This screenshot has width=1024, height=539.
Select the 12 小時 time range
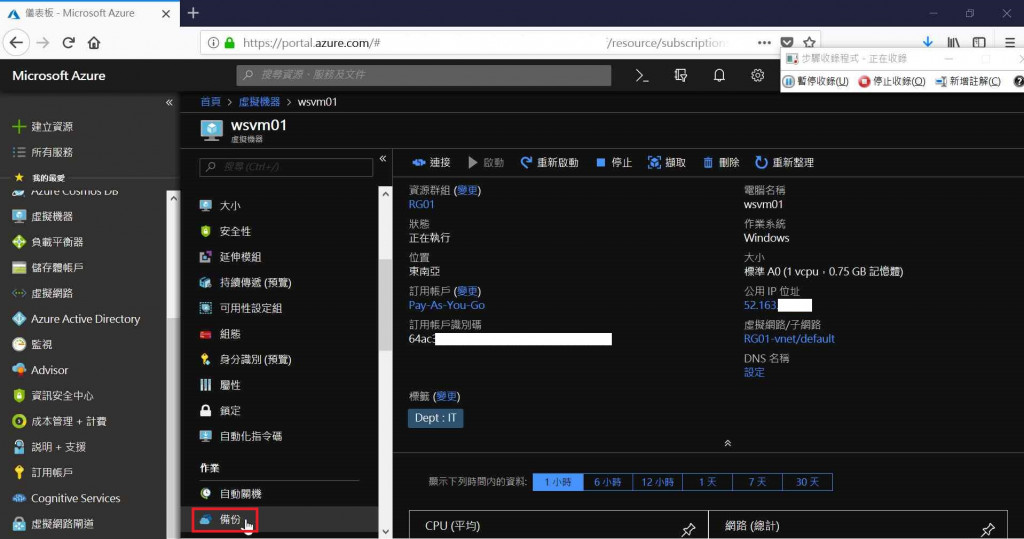pos(658,482)
